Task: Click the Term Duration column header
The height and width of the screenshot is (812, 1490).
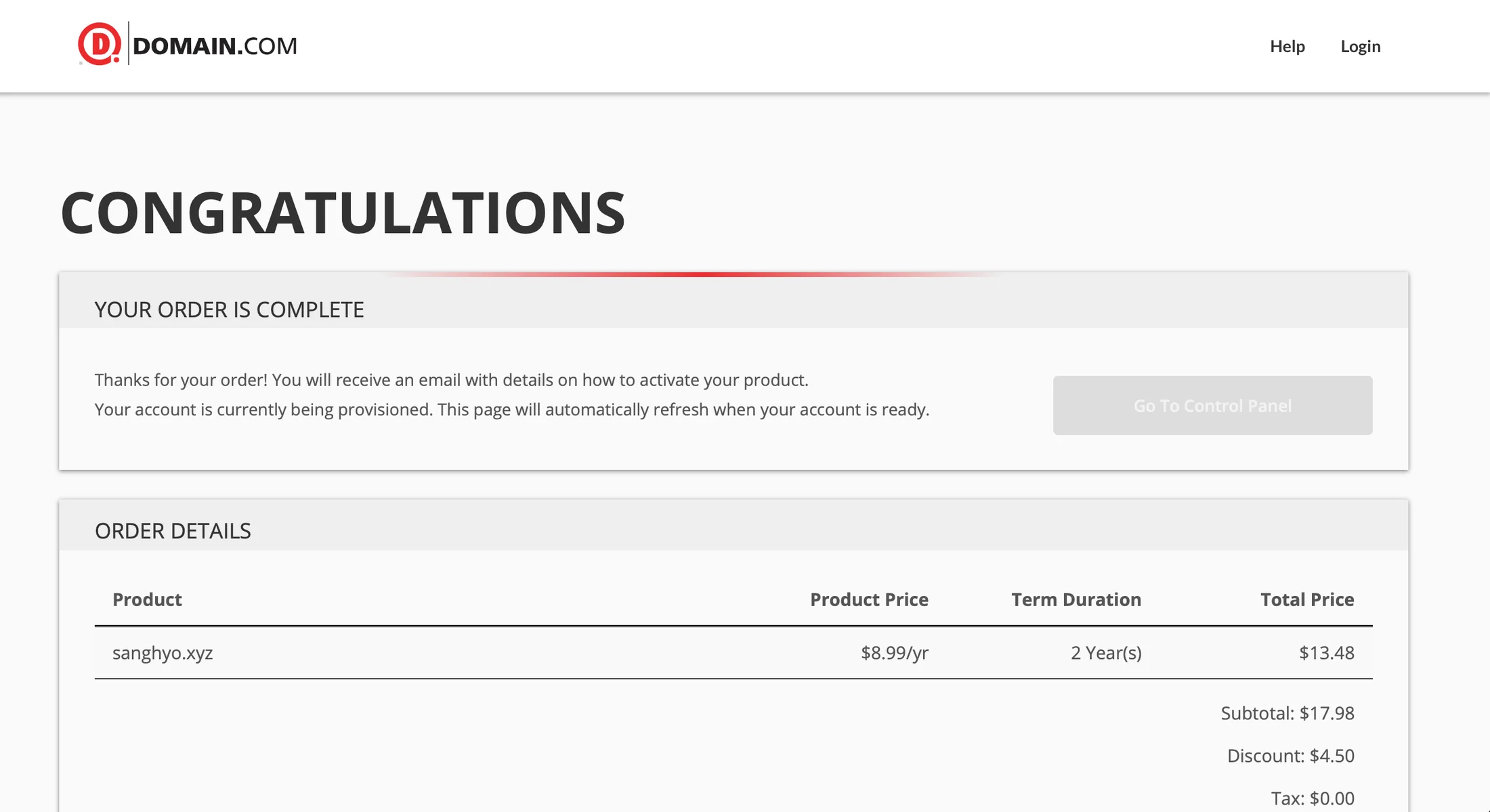Action: click(1076, 599)
